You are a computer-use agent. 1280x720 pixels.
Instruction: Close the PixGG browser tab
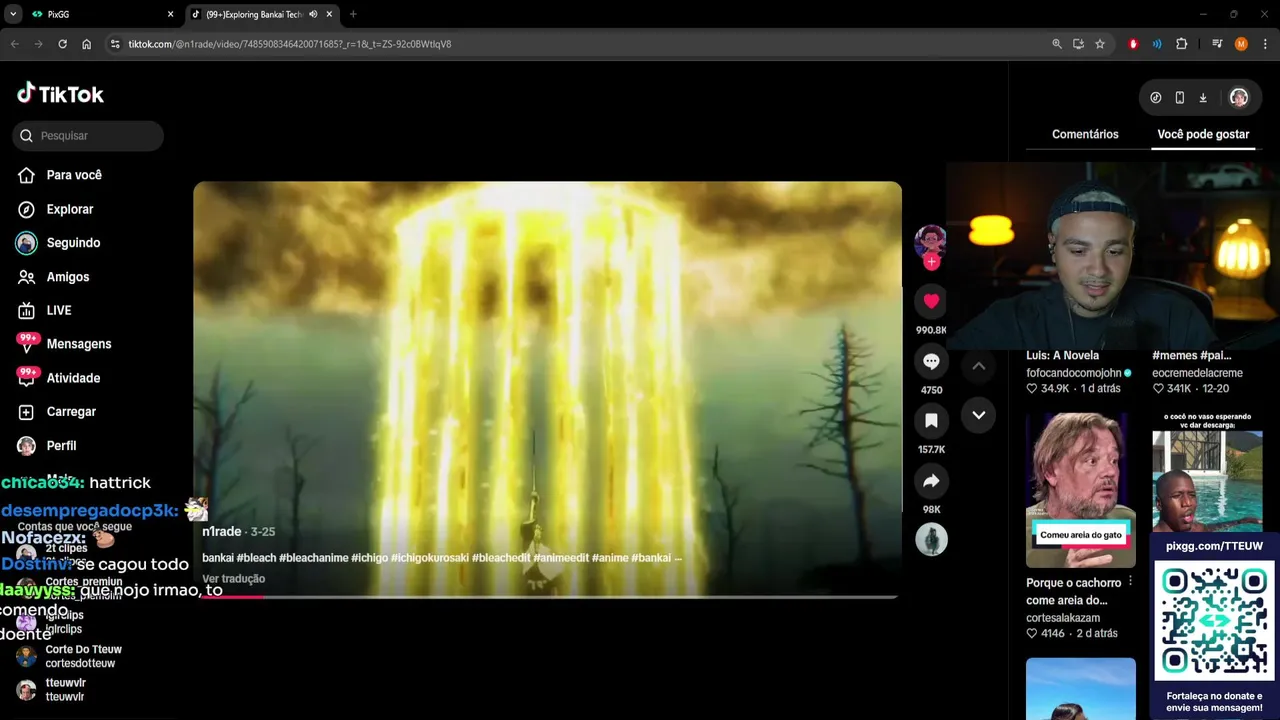tap(170, 14)
